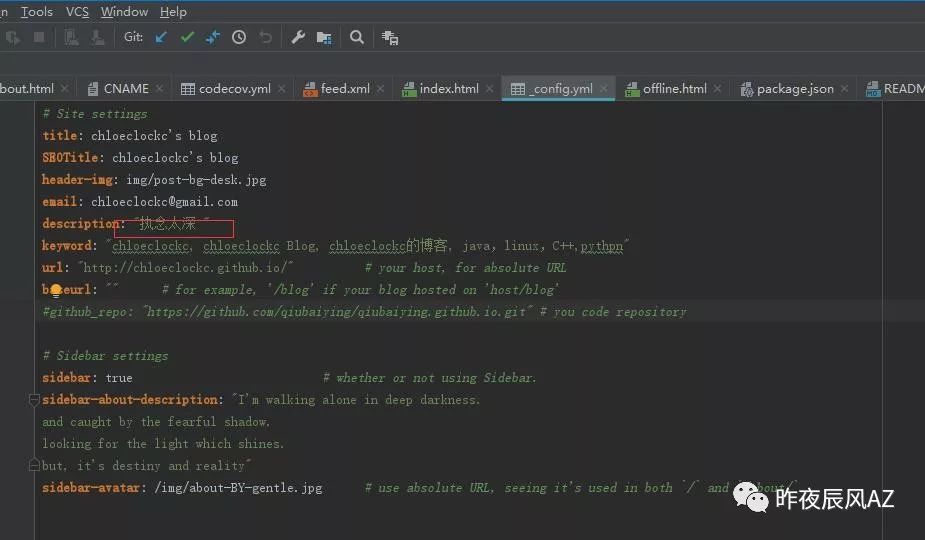
Task: Click the Git Update Project blue arrow
Action: (161, 37)
